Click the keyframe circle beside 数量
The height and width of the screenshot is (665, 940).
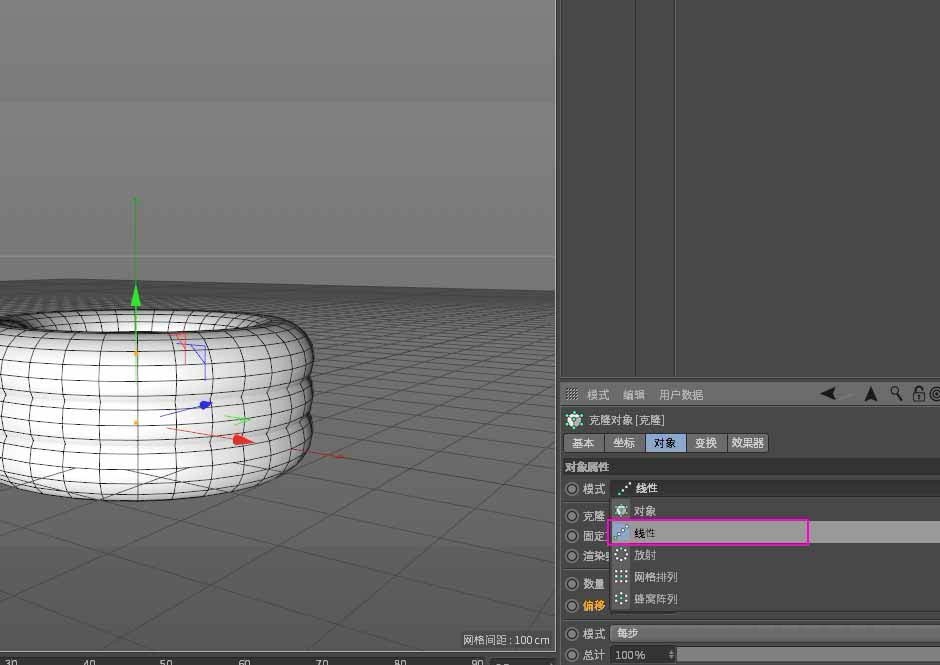point(571,583)
